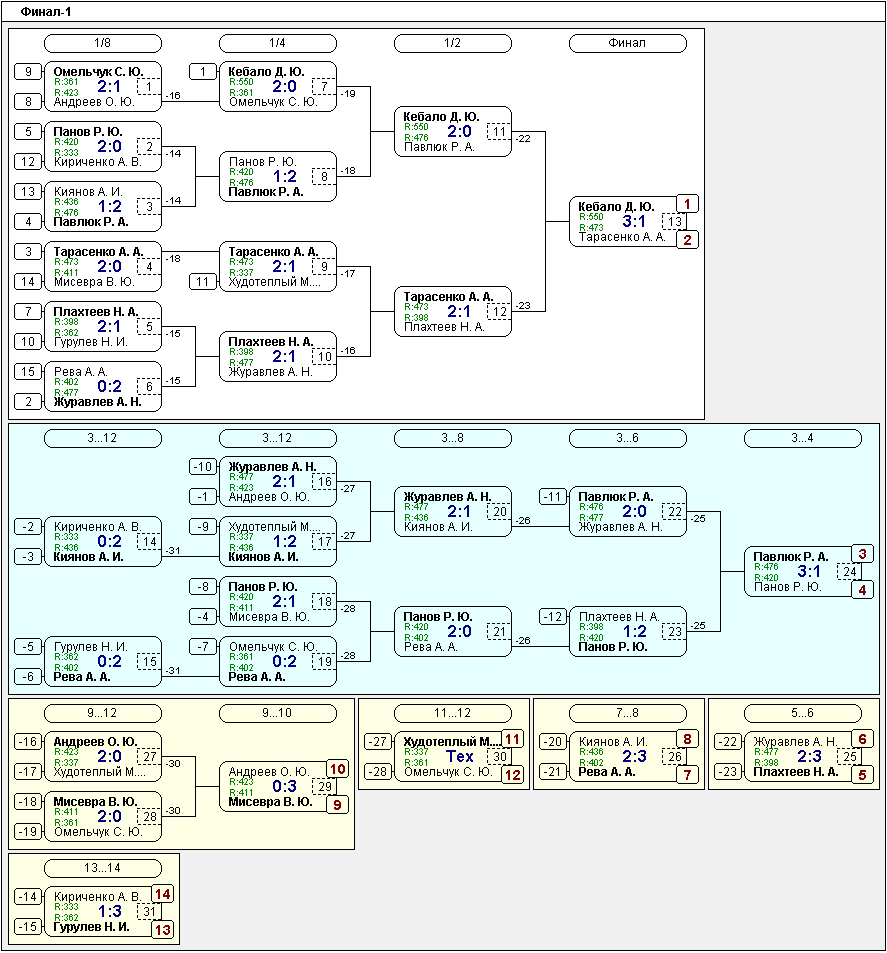Click red place badge 11 by Худотеплый
This screenshot has height=953, width=887.
(x=513, y=739)
